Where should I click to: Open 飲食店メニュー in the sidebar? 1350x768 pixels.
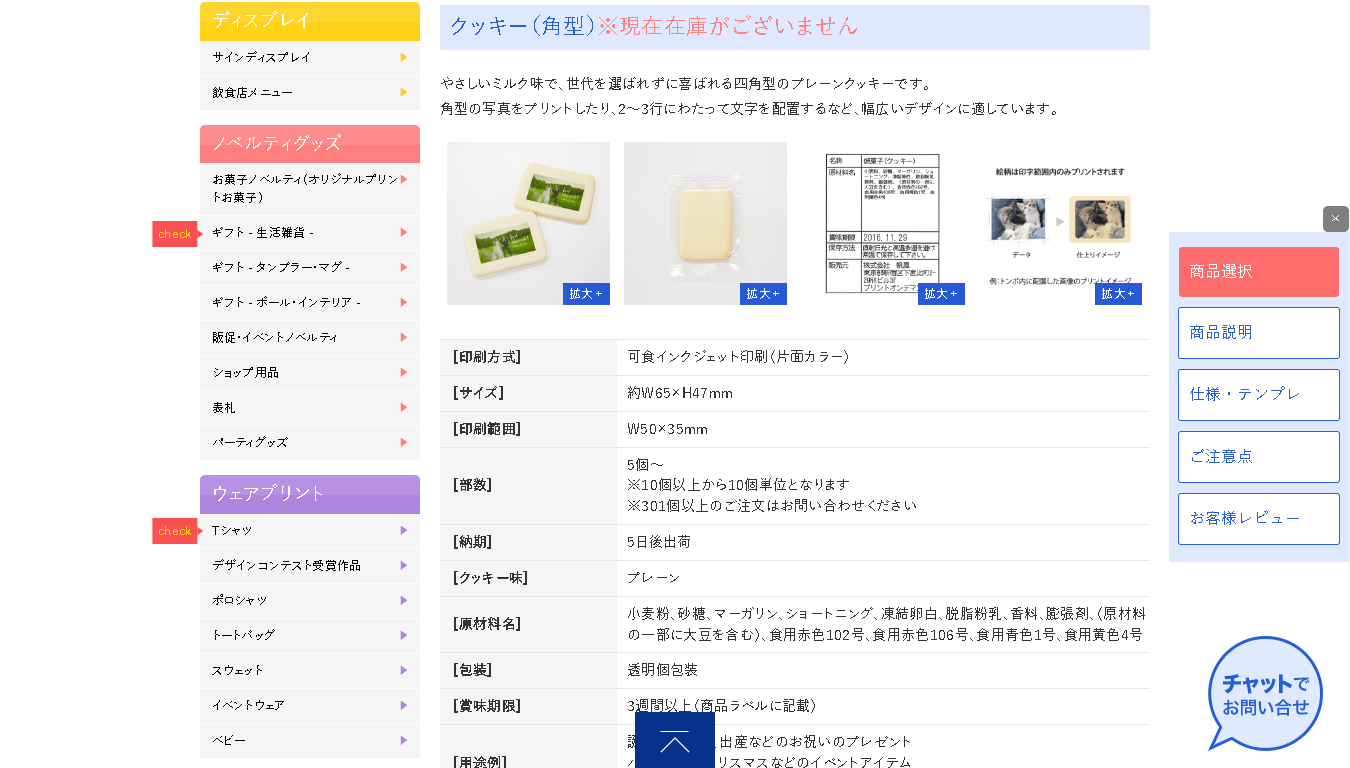coord(310,92)
